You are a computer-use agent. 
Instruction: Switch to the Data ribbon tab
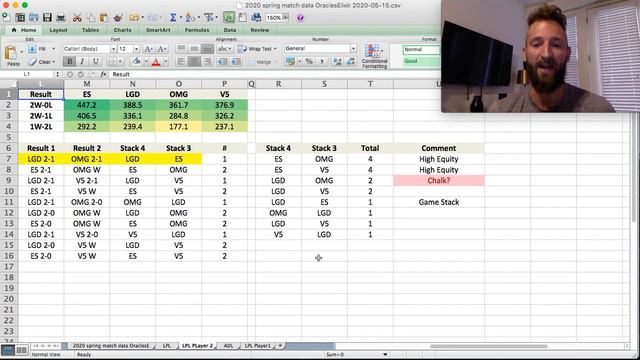(230, 30)
